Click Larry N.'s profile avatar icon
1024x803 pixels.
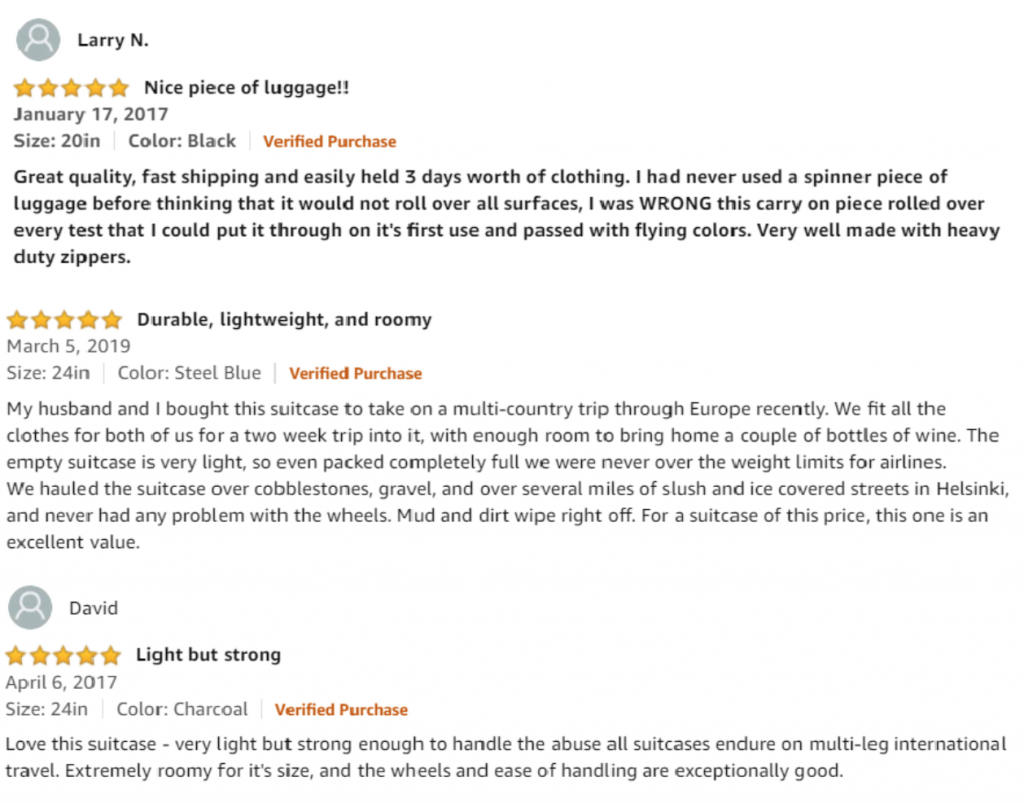click(38, 40)
